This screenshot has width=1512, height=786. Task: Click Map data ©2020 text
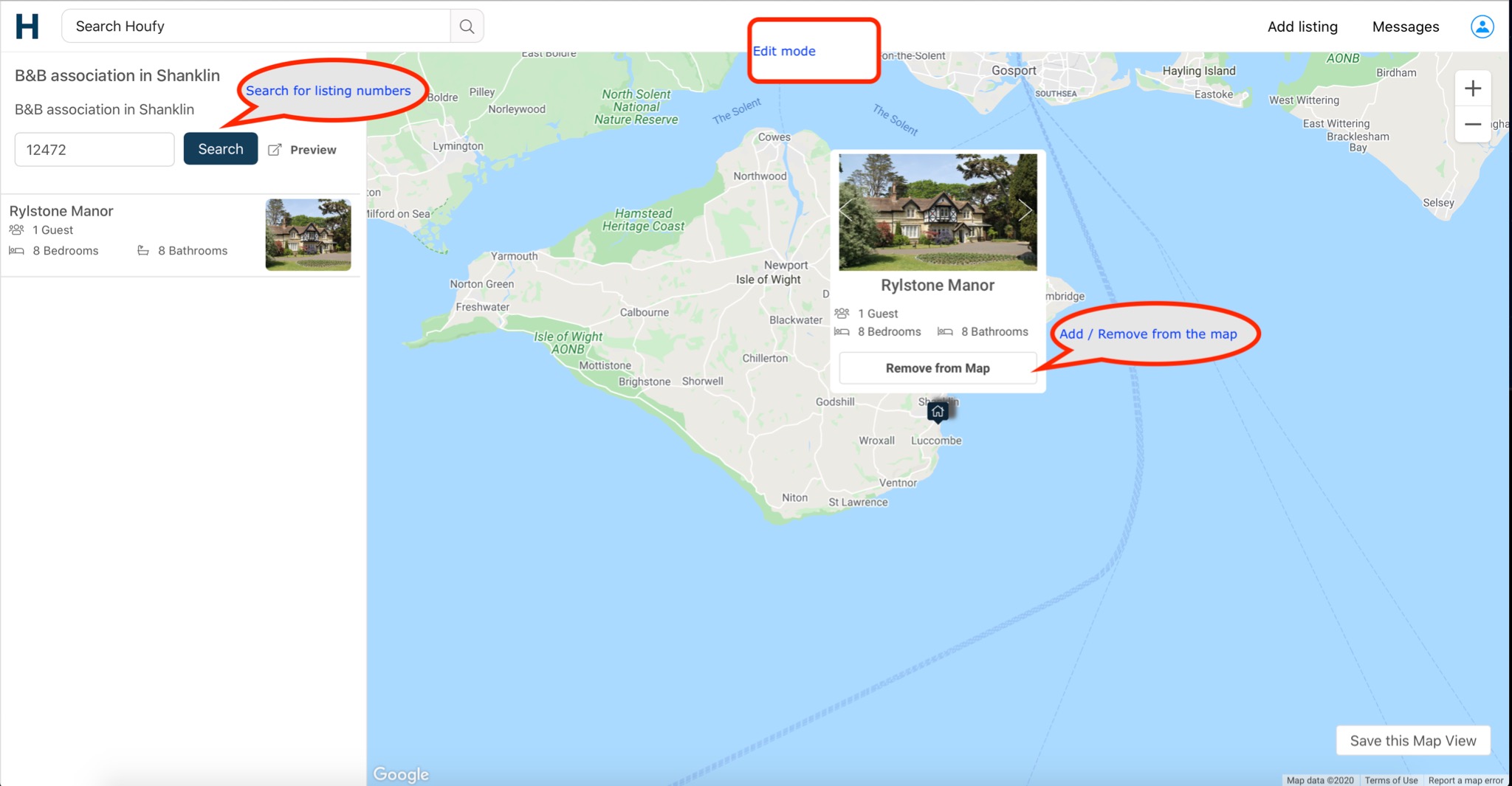tap(1320, 780)
